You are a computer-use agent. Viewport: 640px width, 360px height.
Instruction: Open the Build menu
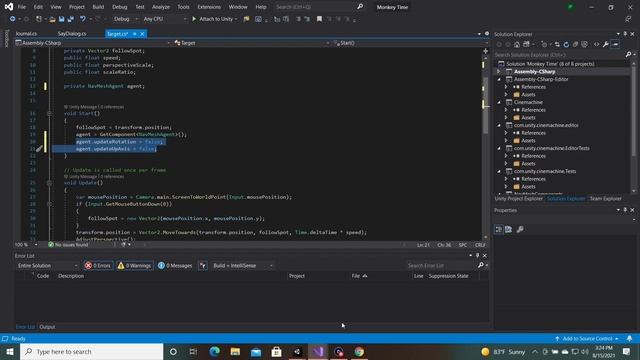point(98,7)
